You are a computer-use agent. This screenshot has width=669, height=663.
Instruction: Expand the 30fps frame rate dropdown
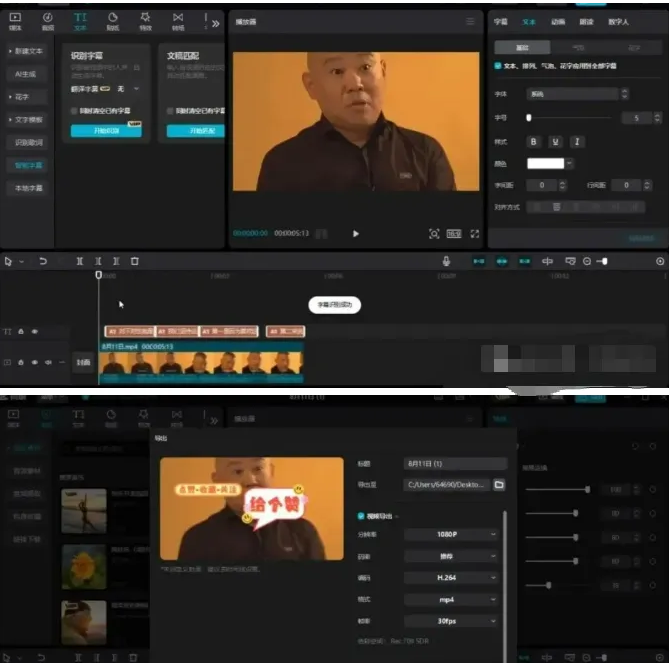[x=451, y=620]
